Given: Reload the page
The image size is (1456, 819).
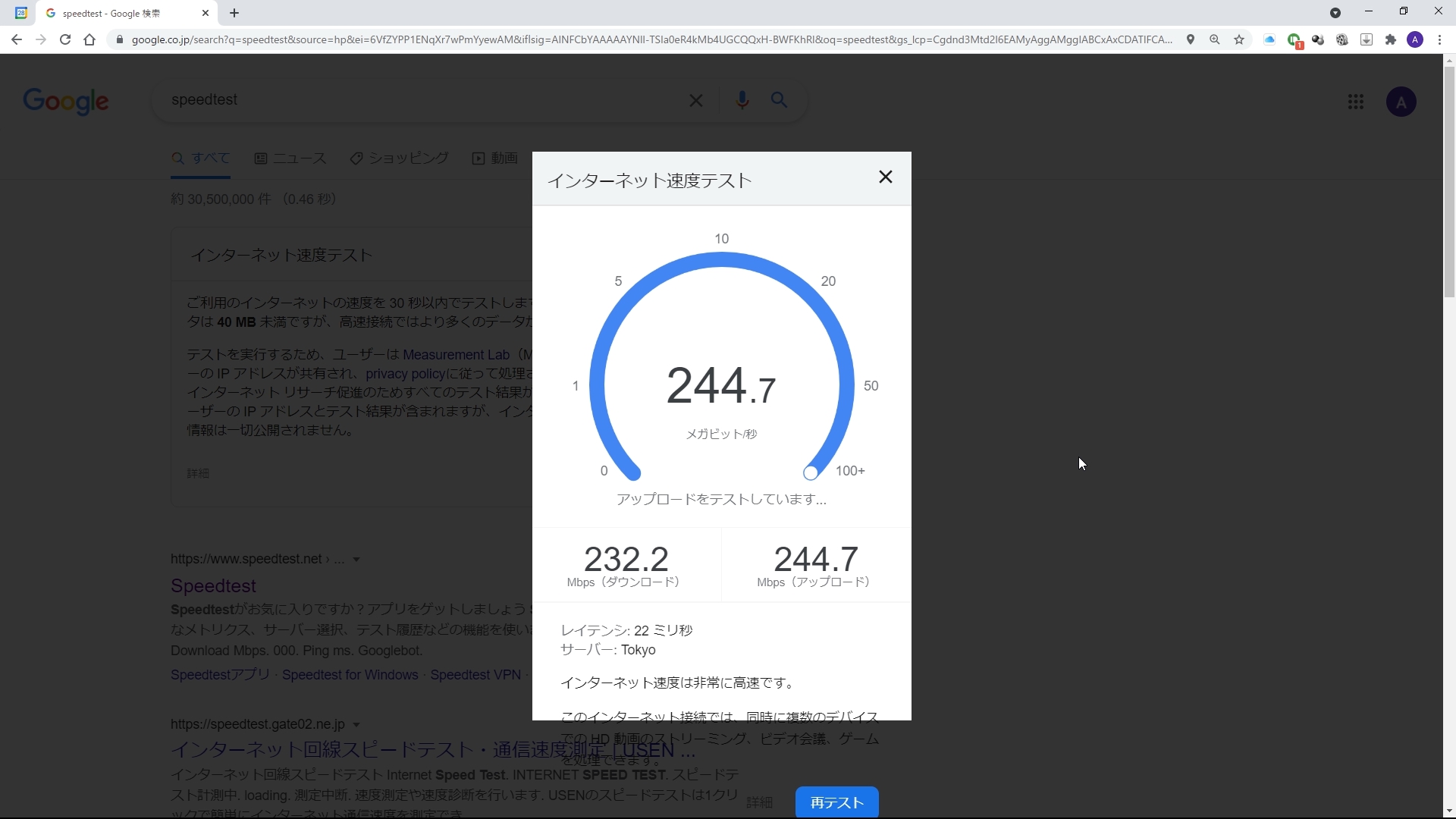Looking at the screenshot, I should (x=65, y=39).
